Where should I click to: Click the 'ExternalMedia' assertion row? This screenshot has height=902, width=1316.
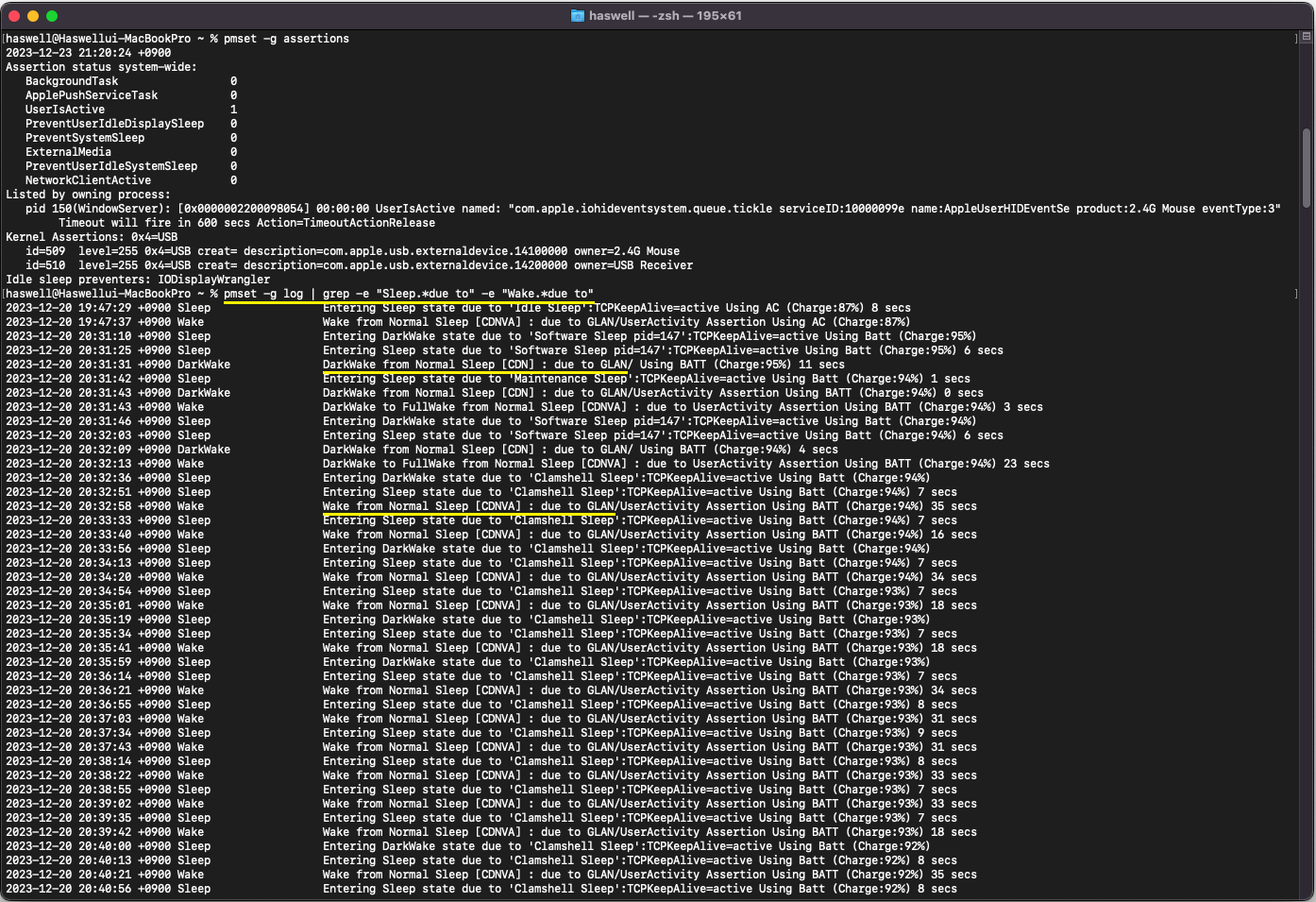[131, 152]
